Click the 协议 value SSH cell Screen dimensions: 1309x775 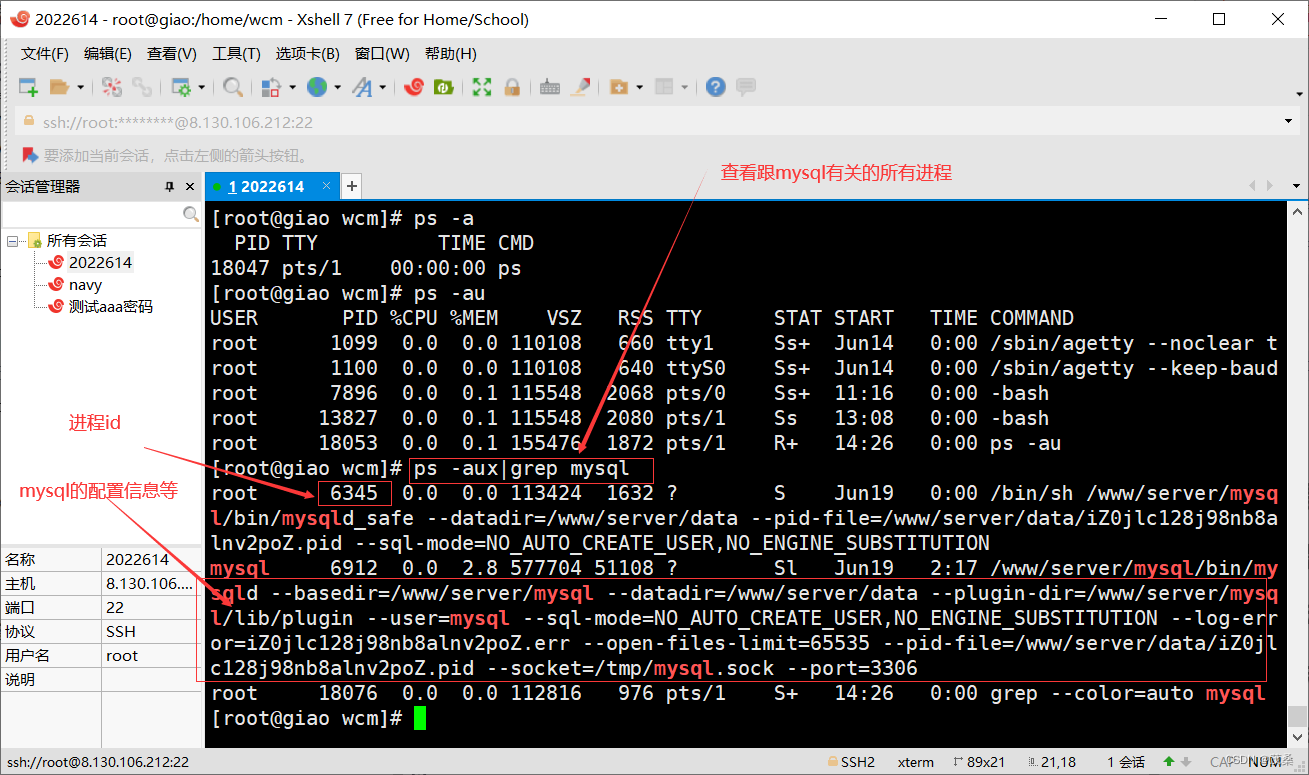(x=151, y=631)
